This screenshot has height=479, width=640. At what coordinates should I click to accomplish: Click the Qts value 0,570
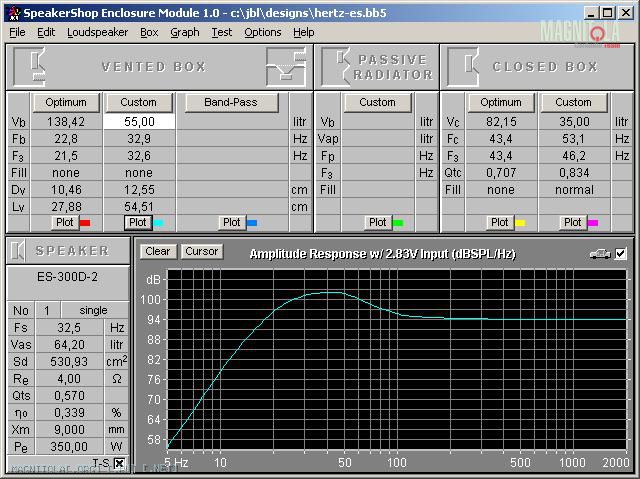click(69, 395)
